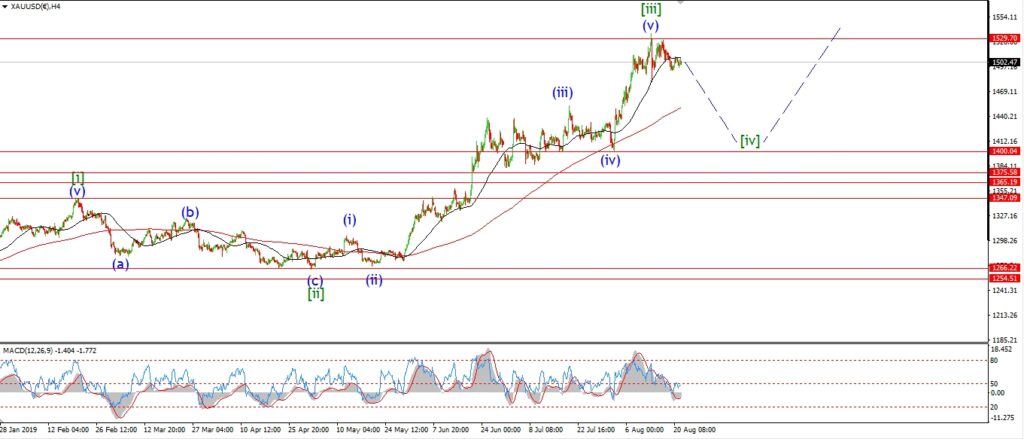Screen dimensions: 1024x439
Task: Select the blue (b) wave label
Action: coord(190,212)
